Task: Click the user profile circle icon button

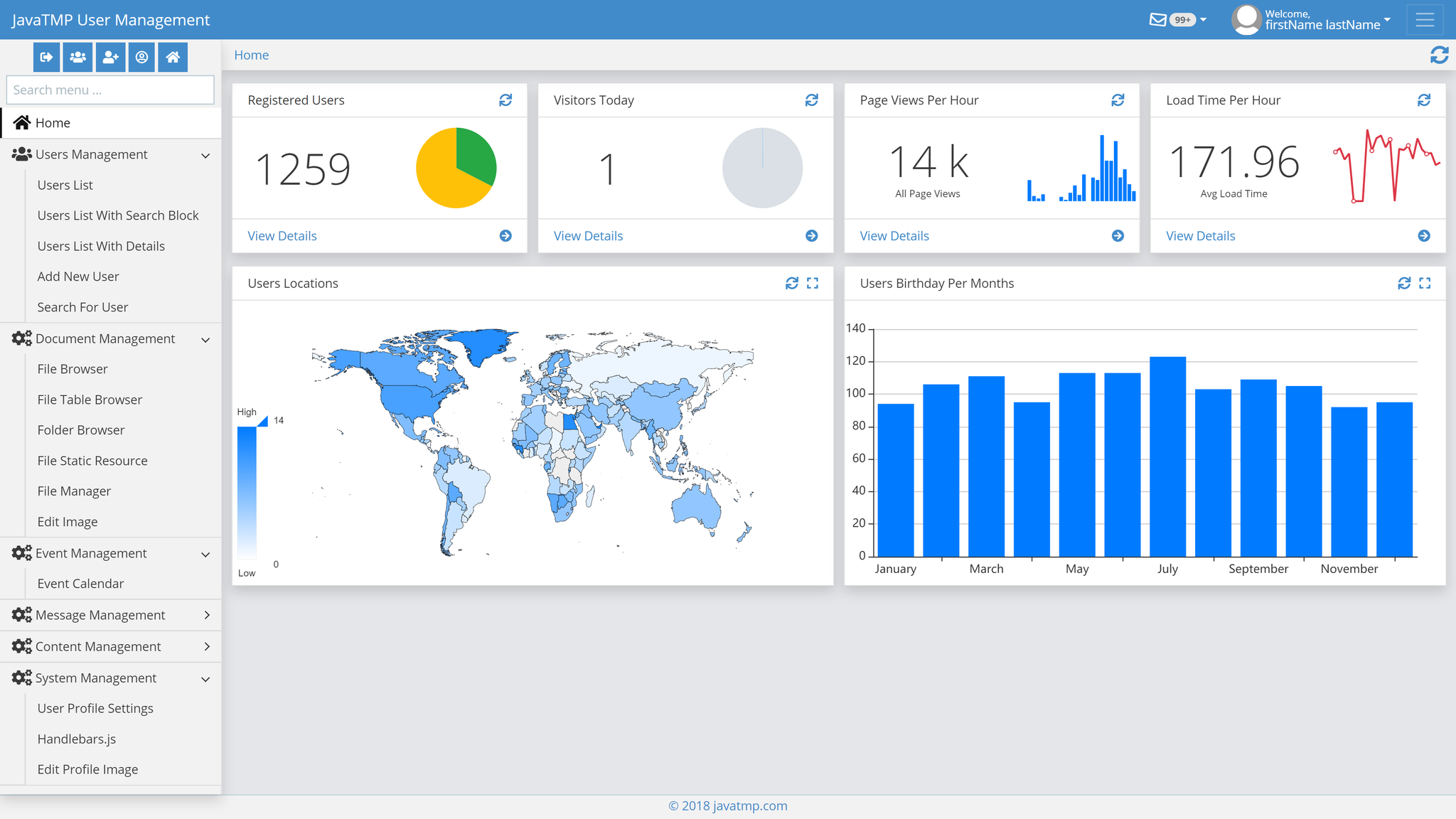Action: (x=141, y=57)
